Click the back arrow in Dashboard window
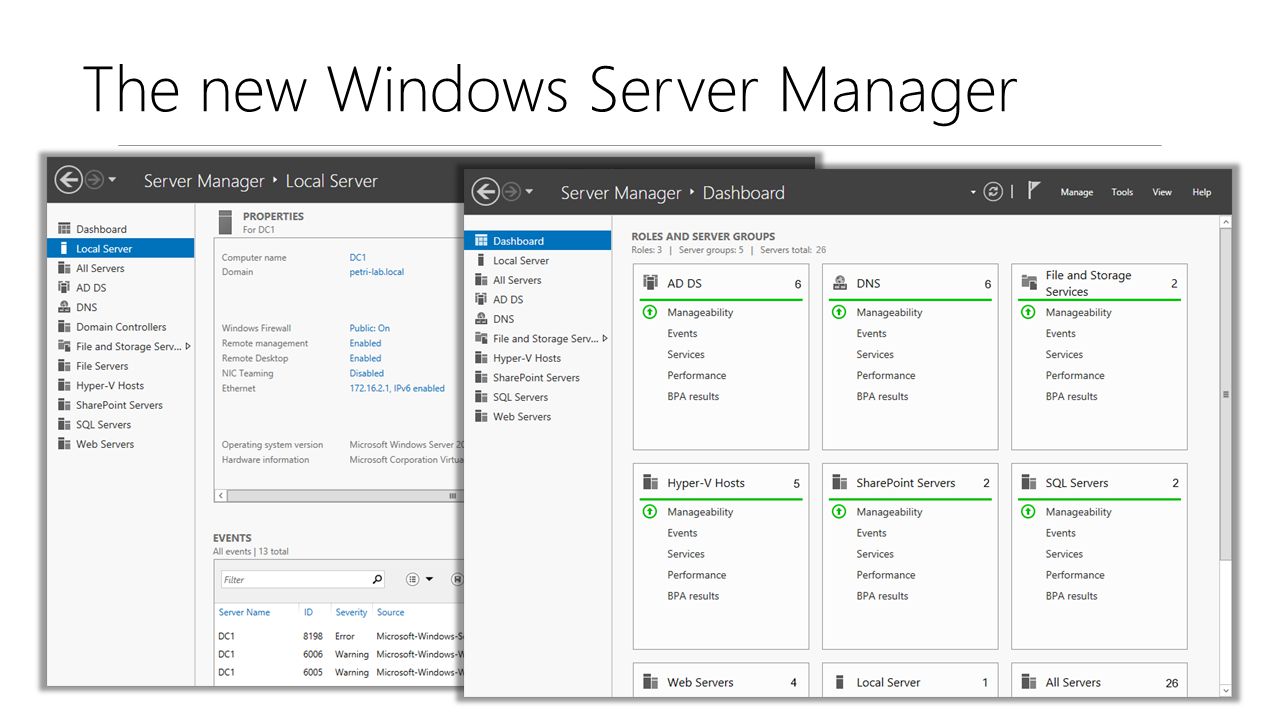Viewport: 1280px width, 720px height. point(485,192)
